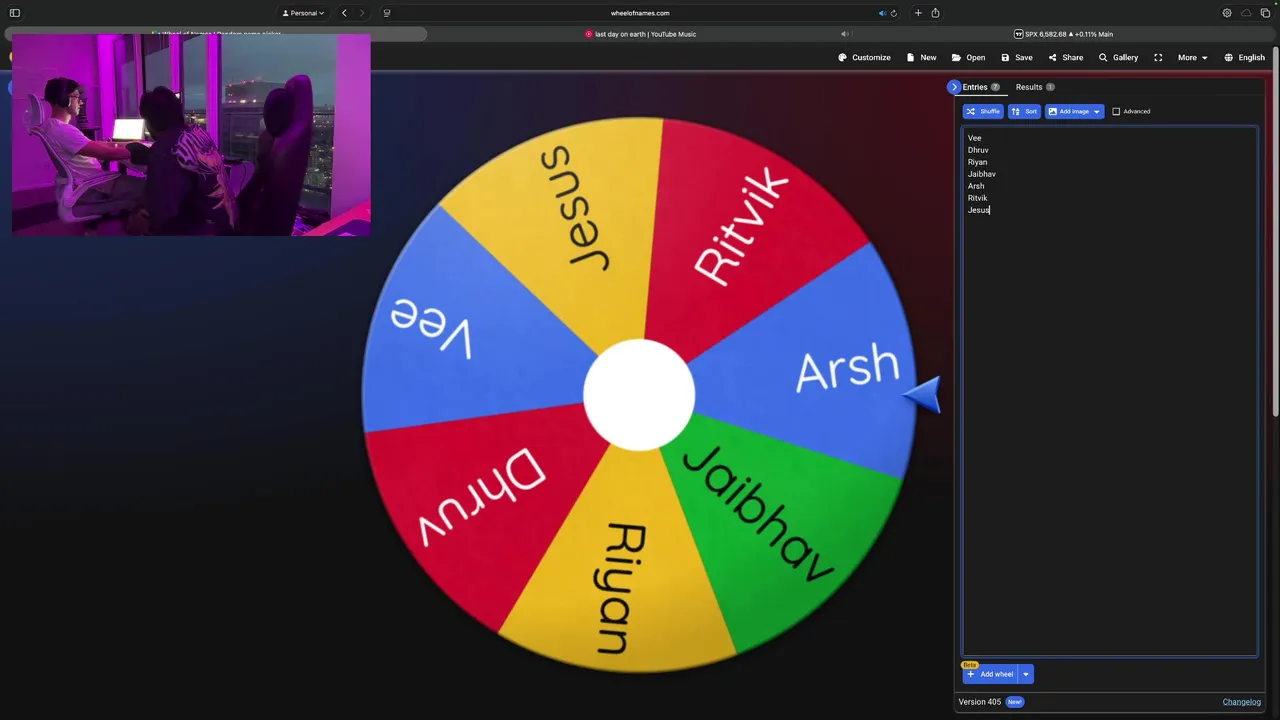Click the entry 'Jaibhav' in the list
The height and width of the screenshot is (720, 1280).
[982, 174]
